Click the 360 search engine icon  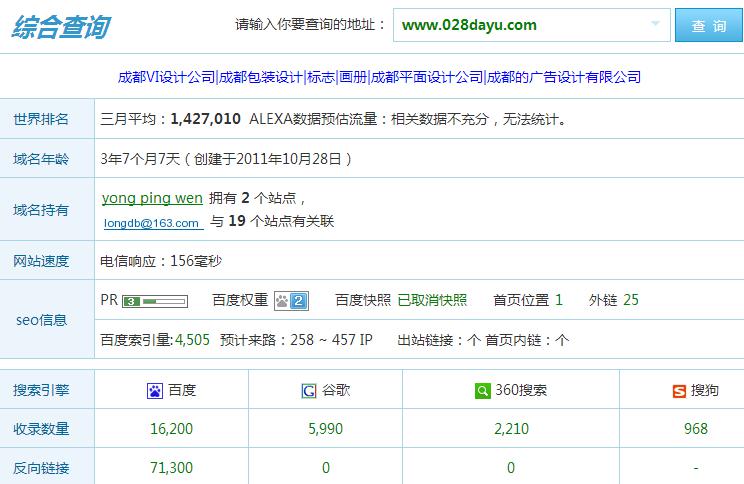[x=483, y=391]
